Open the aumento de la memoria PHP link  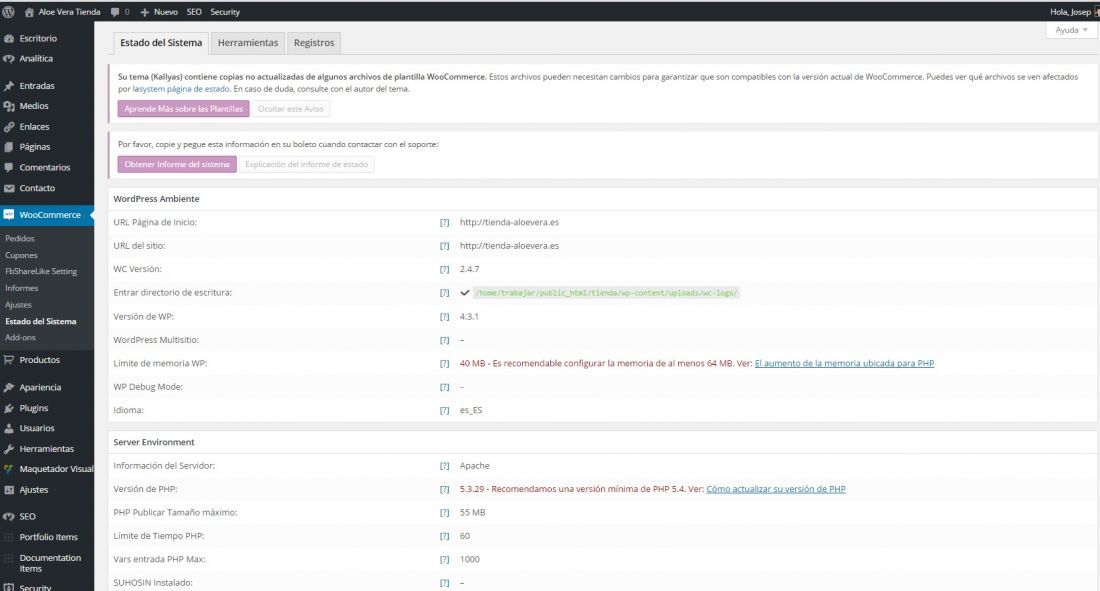tap(844, 364)
